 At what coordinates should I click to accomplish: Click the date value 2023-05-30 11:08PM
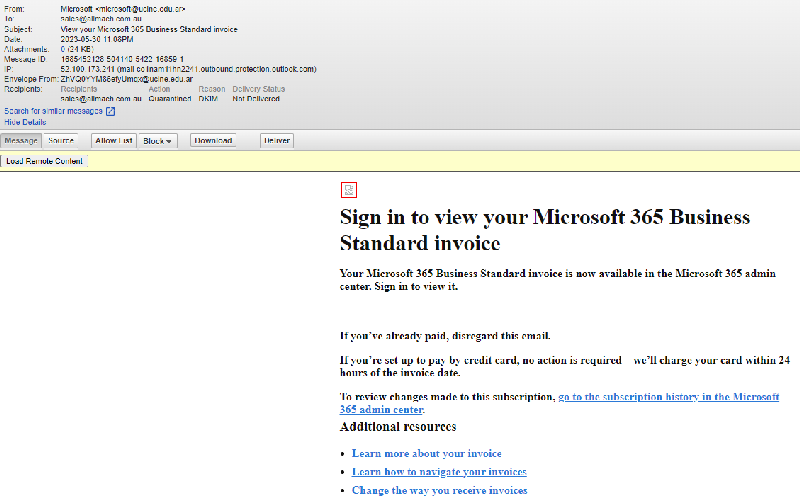pyautogui.click(x=97, y=39)
